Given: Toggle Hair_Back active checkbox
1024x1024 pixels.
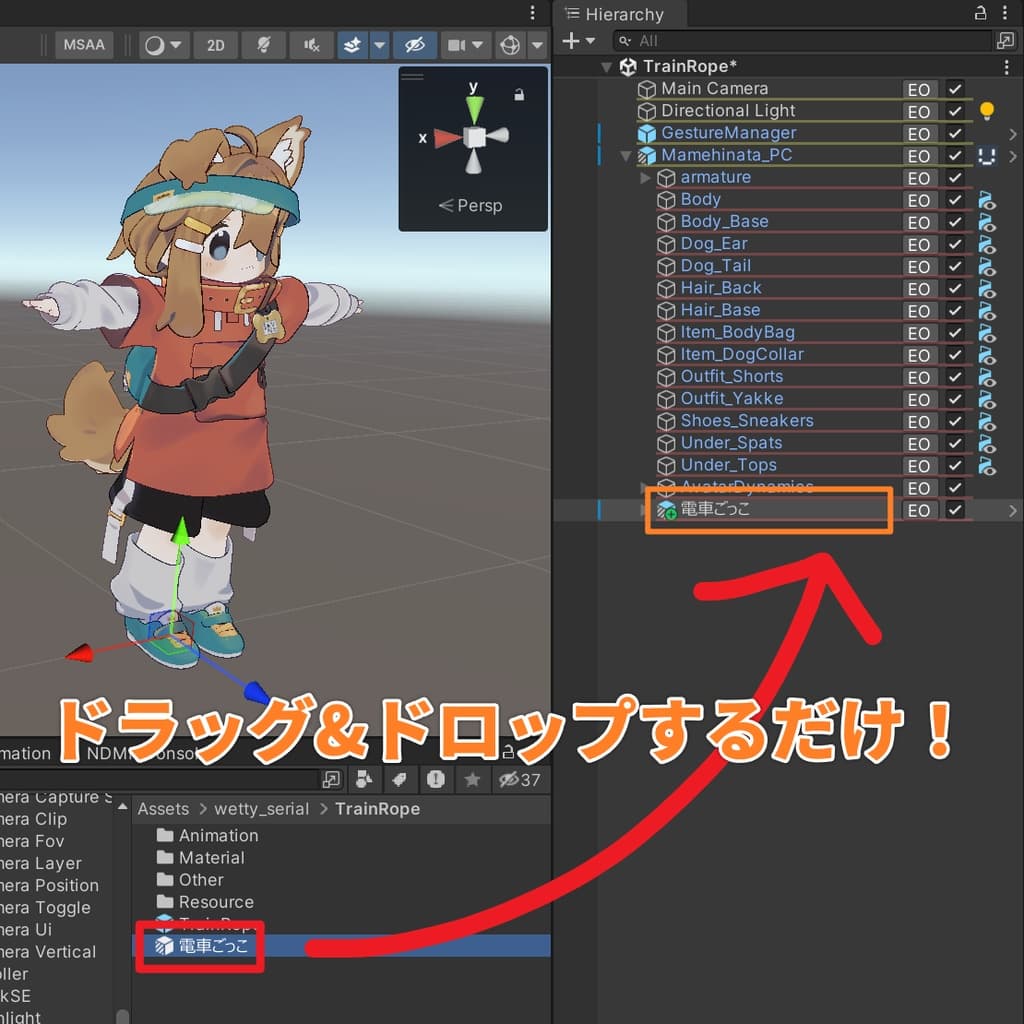Looking at the screenshot, I should pyautogui.click(x=955, y=289).
